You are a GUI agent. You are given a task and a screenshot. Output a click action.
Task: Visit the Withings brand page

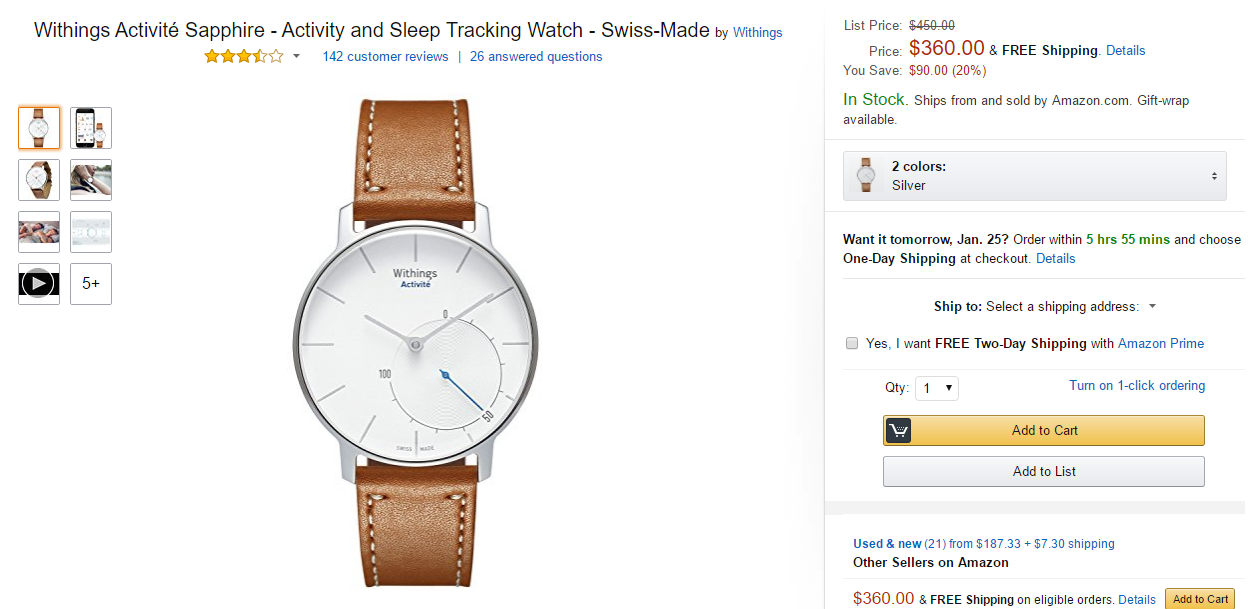tap(757, 32)
